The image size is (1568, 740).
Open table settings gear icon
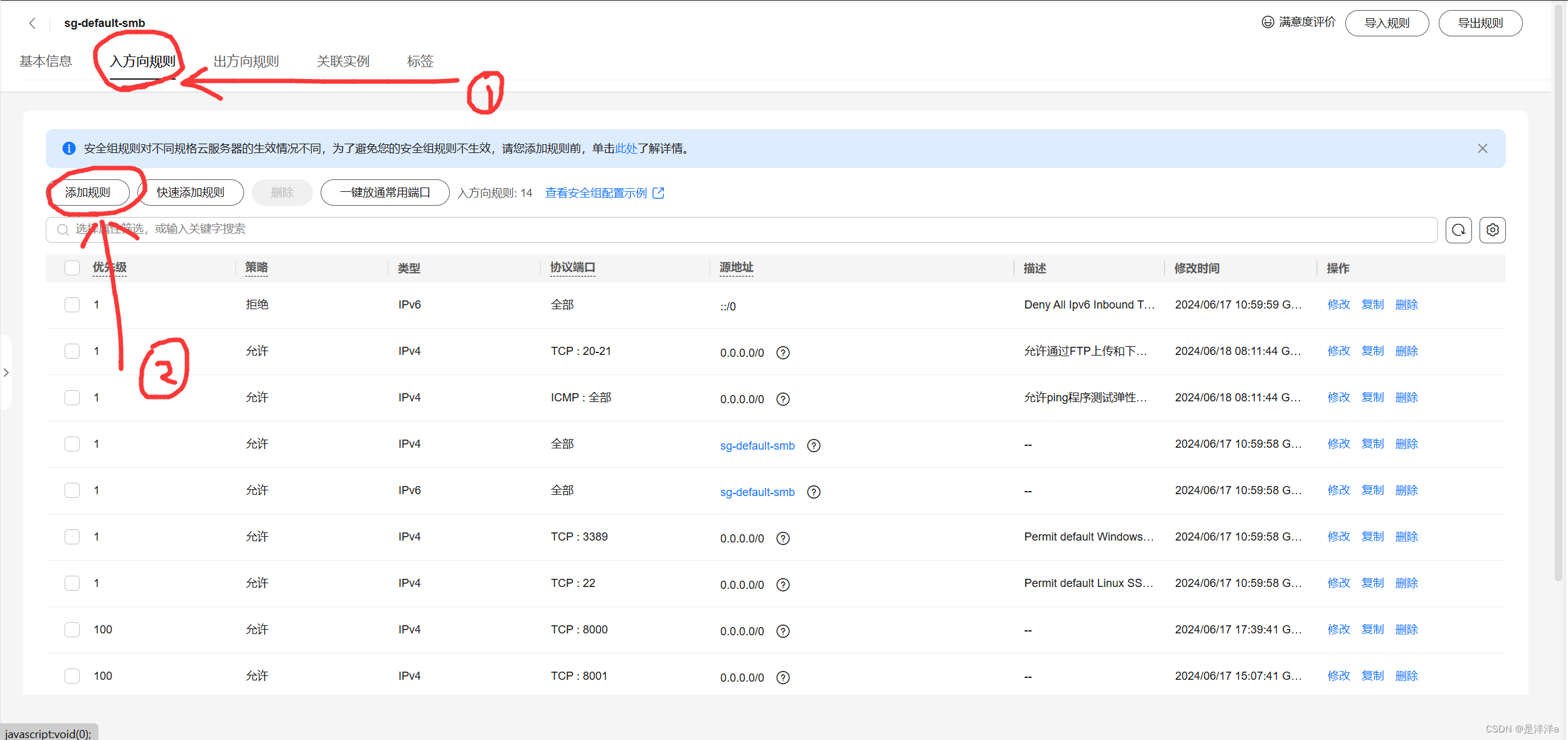(1492, 230)
